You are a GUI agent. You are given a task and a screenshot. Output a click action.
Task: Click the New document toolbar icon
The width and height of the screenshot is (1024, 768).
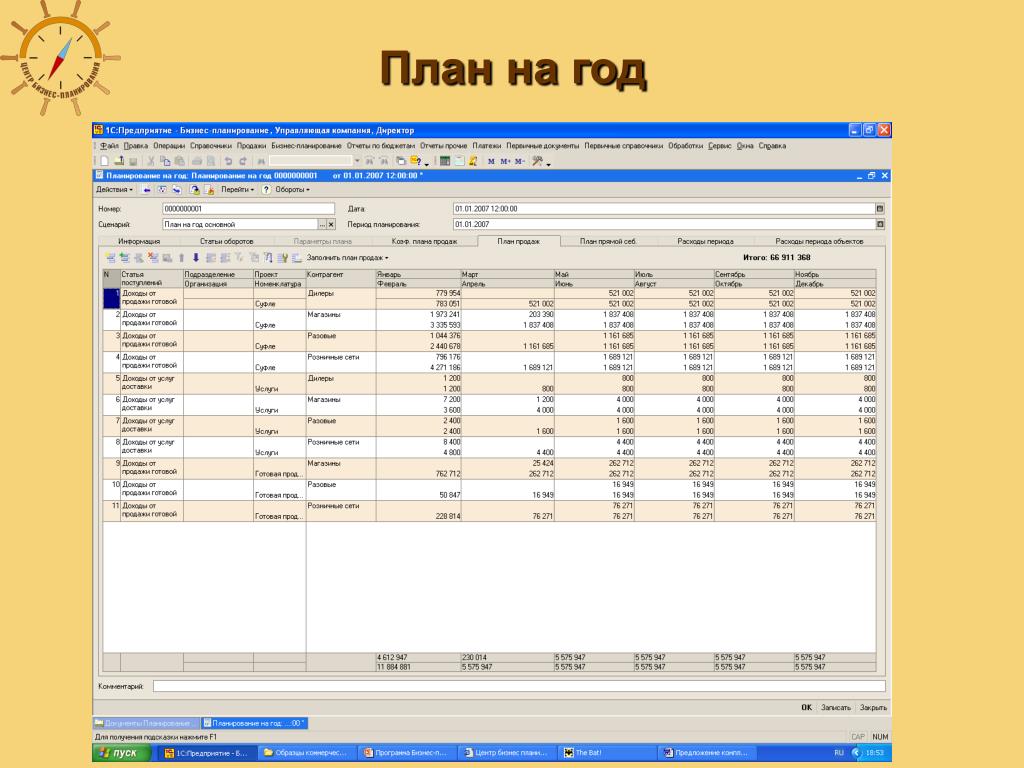coord(104,161)
